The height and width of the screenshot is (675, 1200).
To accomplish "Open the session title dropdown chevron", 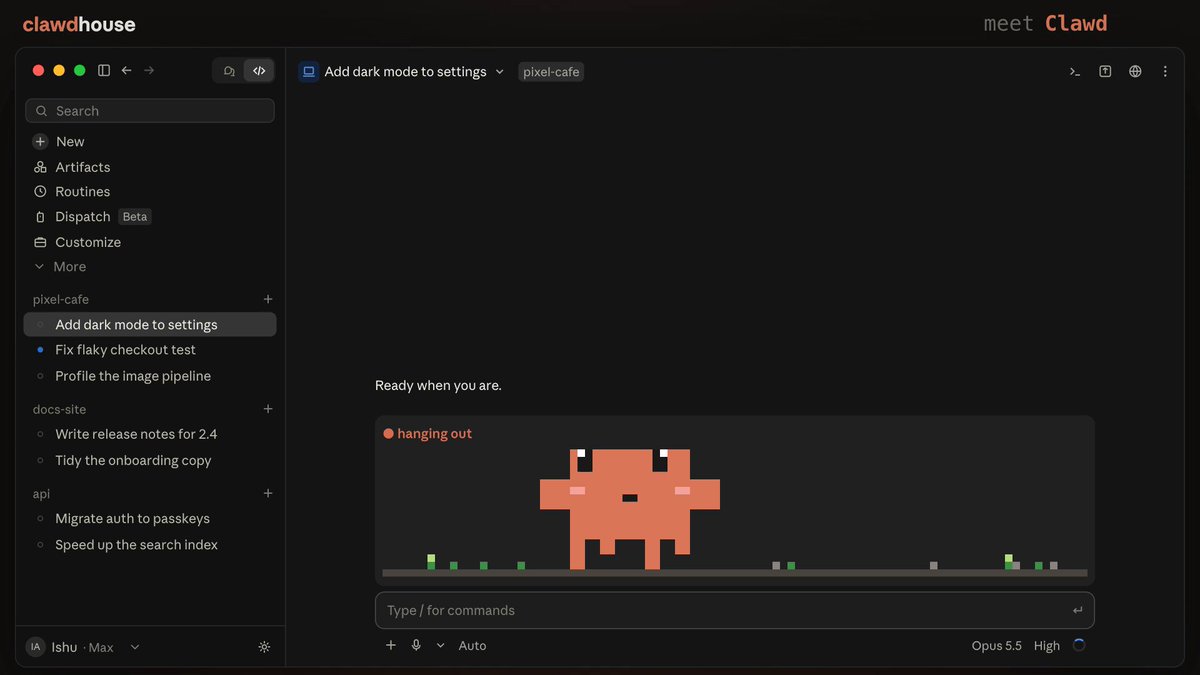I will [x=500, y=72].
